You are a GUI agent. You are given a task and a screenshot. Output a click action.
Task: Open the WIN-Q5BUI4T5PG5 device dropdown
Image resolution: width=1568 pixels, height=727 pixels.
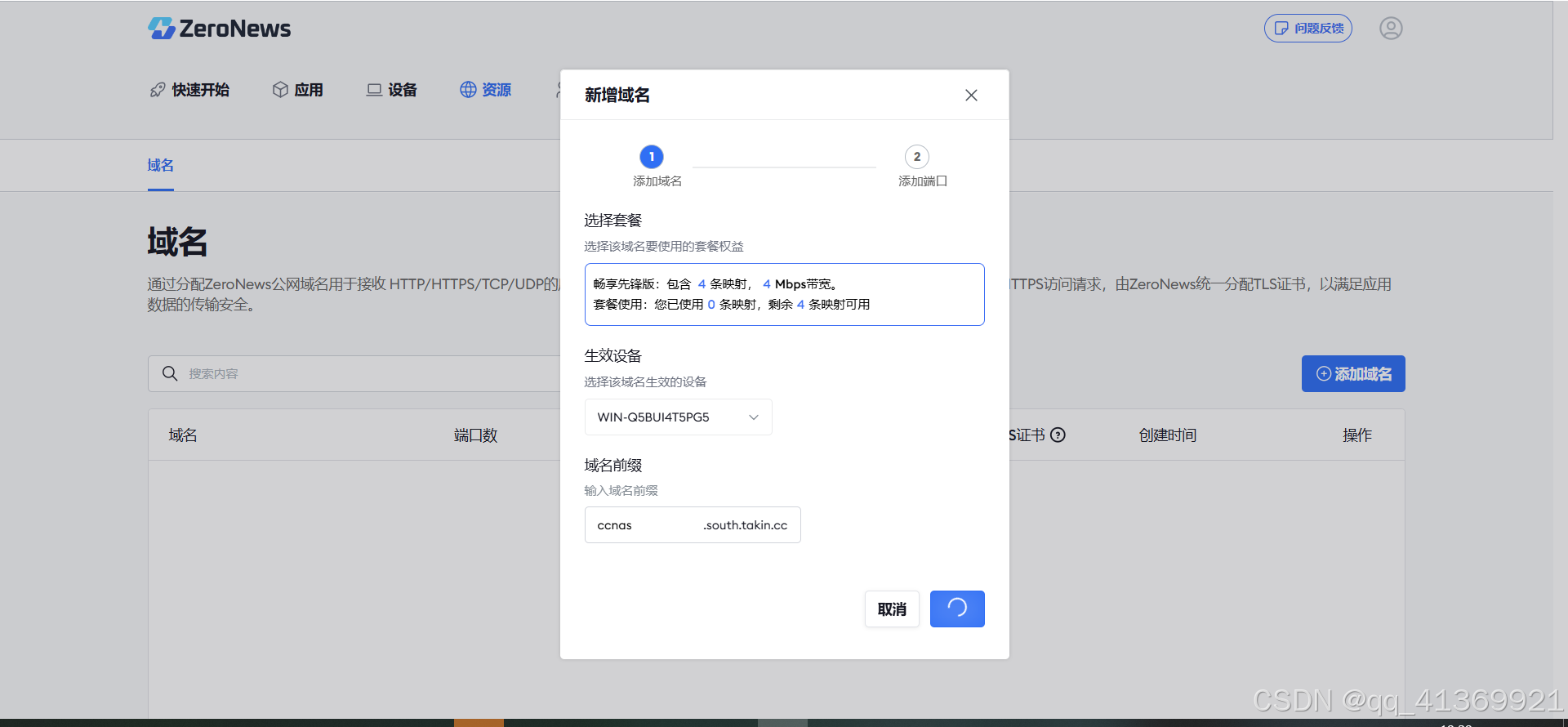click(x=679, y=417)
